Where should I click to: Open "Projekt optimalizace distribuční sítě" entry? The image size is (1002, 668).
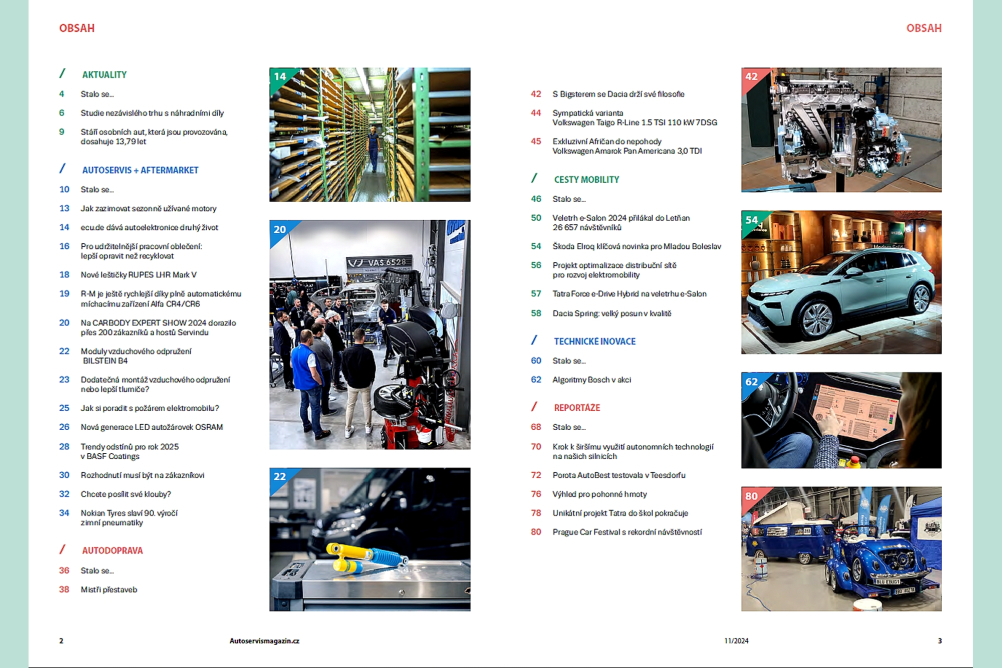pos(615,270)
